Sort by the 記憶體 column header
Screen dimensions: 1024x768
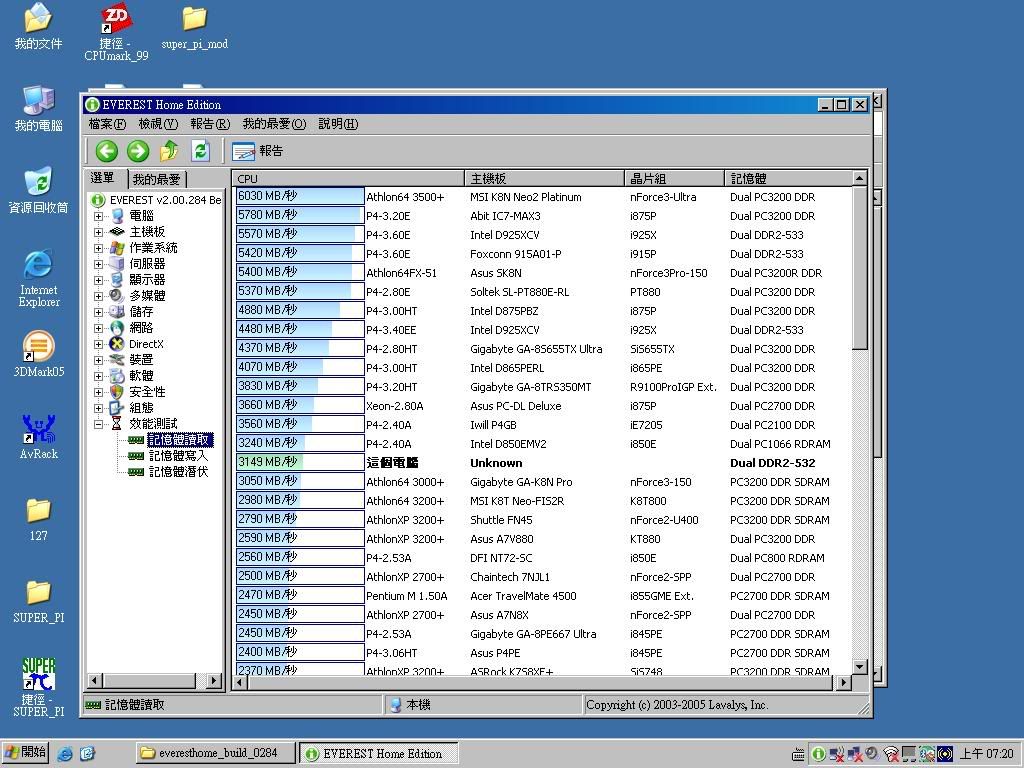(788, 178)
